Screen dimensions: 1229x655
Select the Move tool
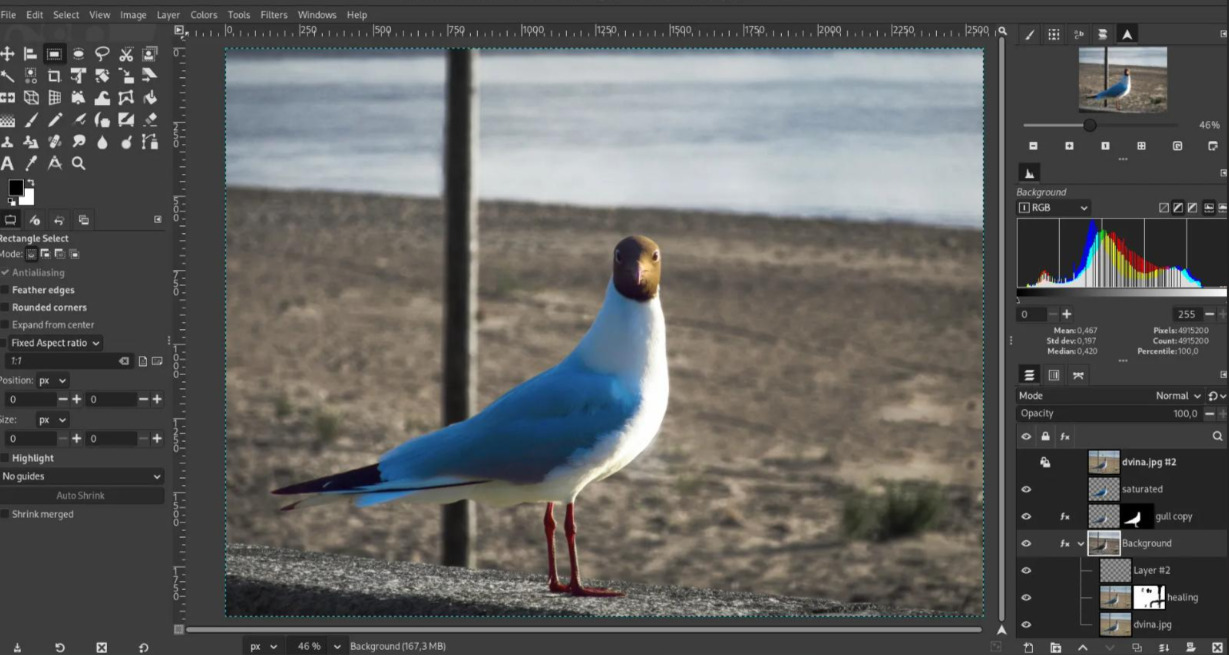click(7, 54)
